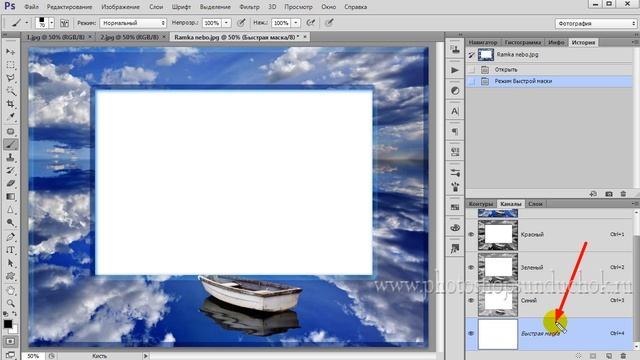Image resolution: width=640 pixels, height=360 pixels.
Task: Open the Файл menu
Action: click(31, 7)
